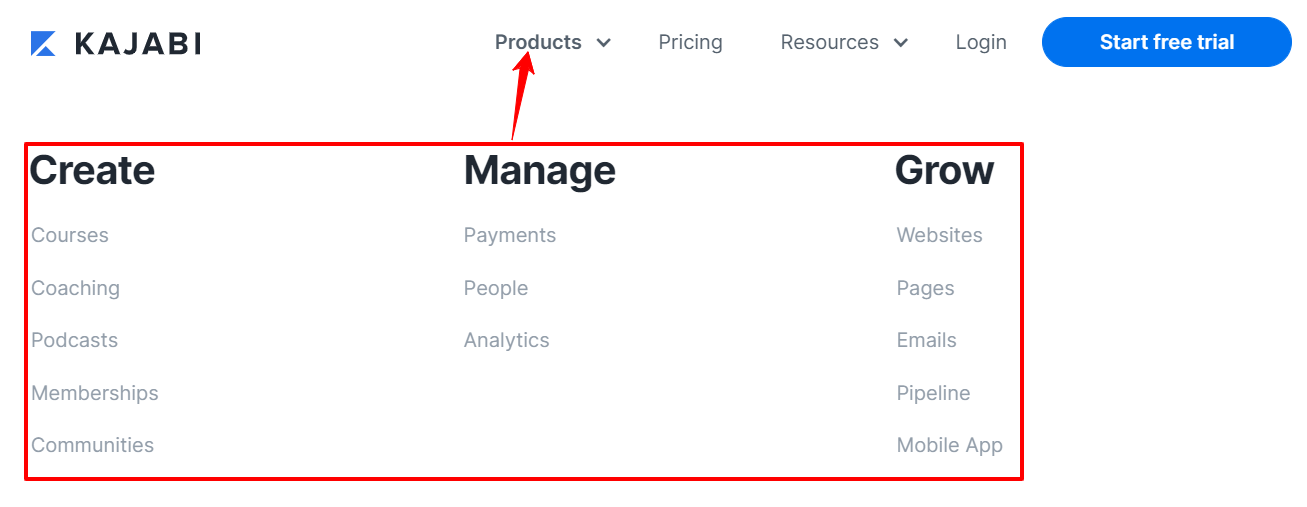Open the Coaching product link
The width and height of the screenshot is (1307, 507).
pos(75,288)
